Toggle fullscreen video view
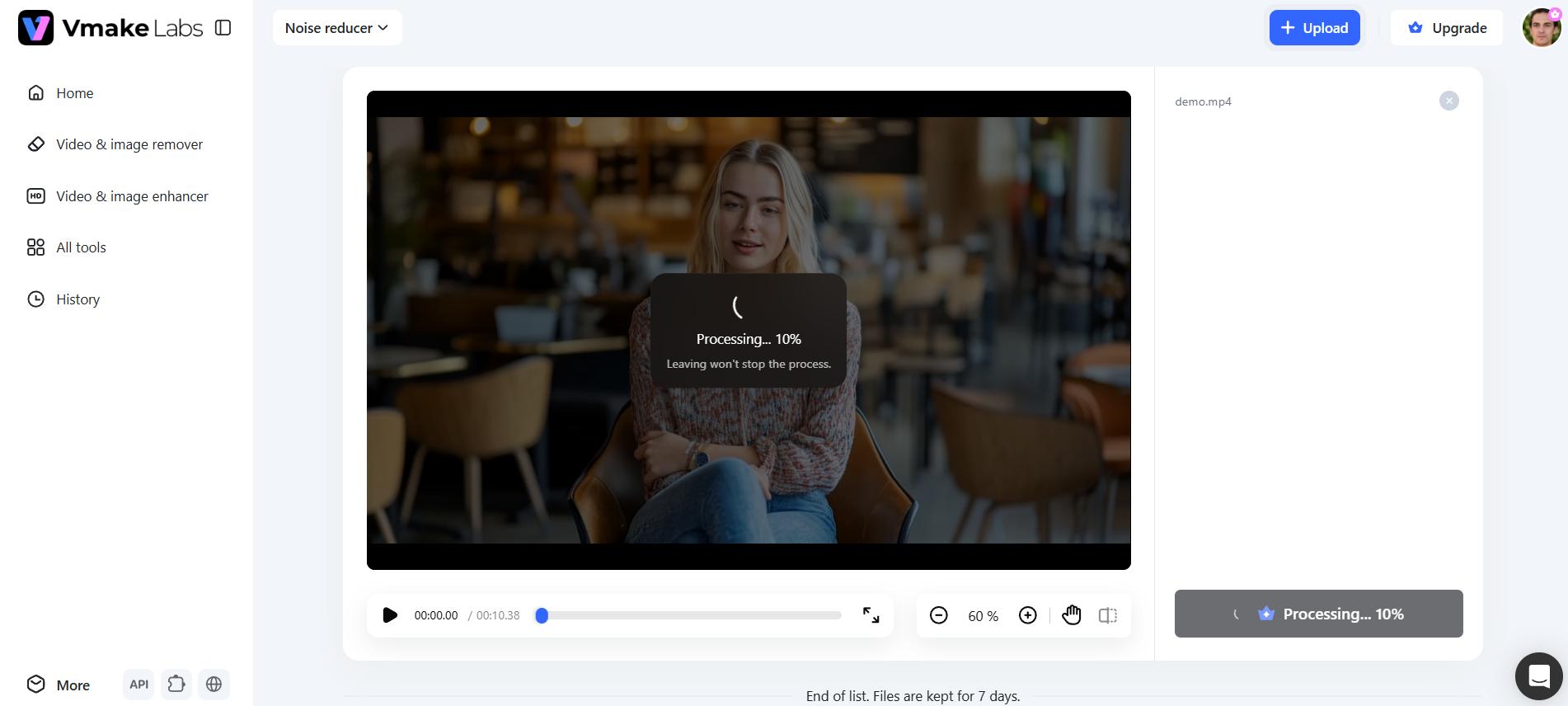The width and height of the screenshot is (1568, 706). click(x=871, y=615)
